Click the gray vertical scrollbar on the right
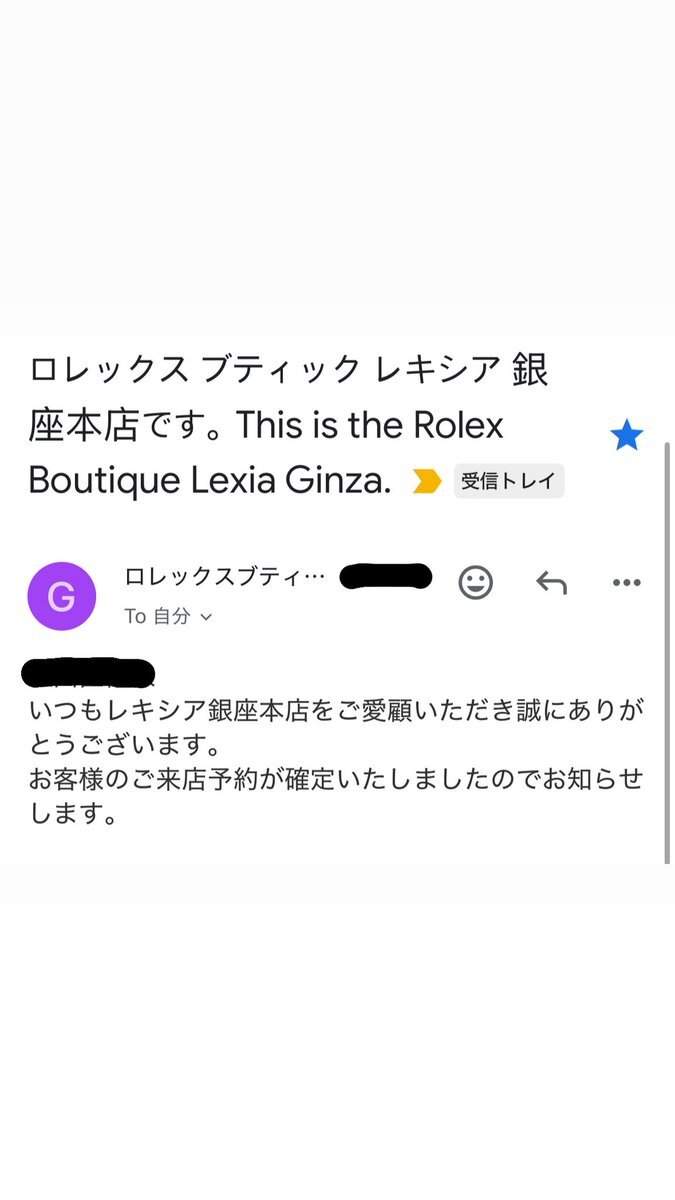Screen dimensions: 675x1200 click(668, 652)
